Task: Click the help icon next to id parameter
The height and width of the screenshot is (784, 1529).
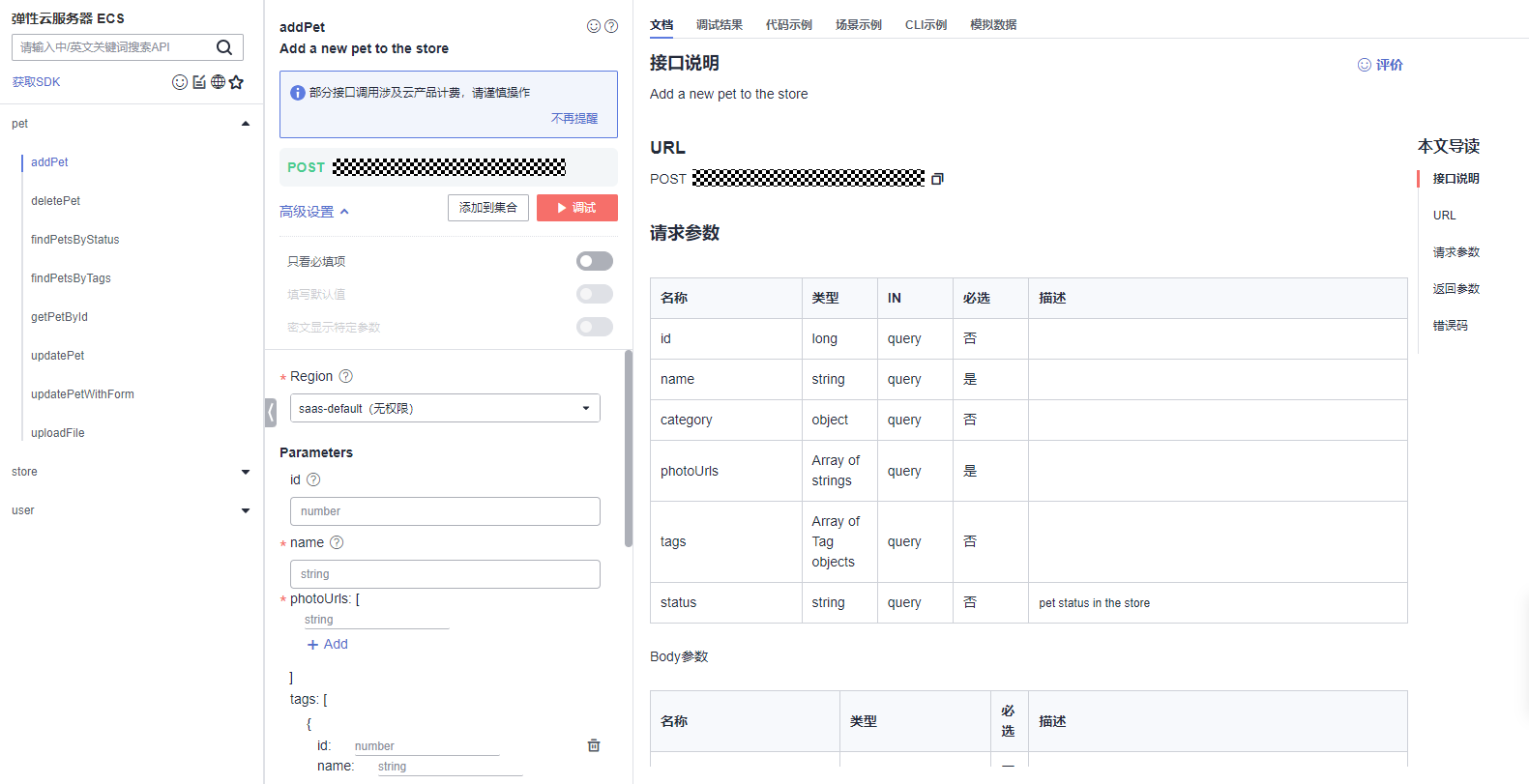Action: [x=313, y=479]
